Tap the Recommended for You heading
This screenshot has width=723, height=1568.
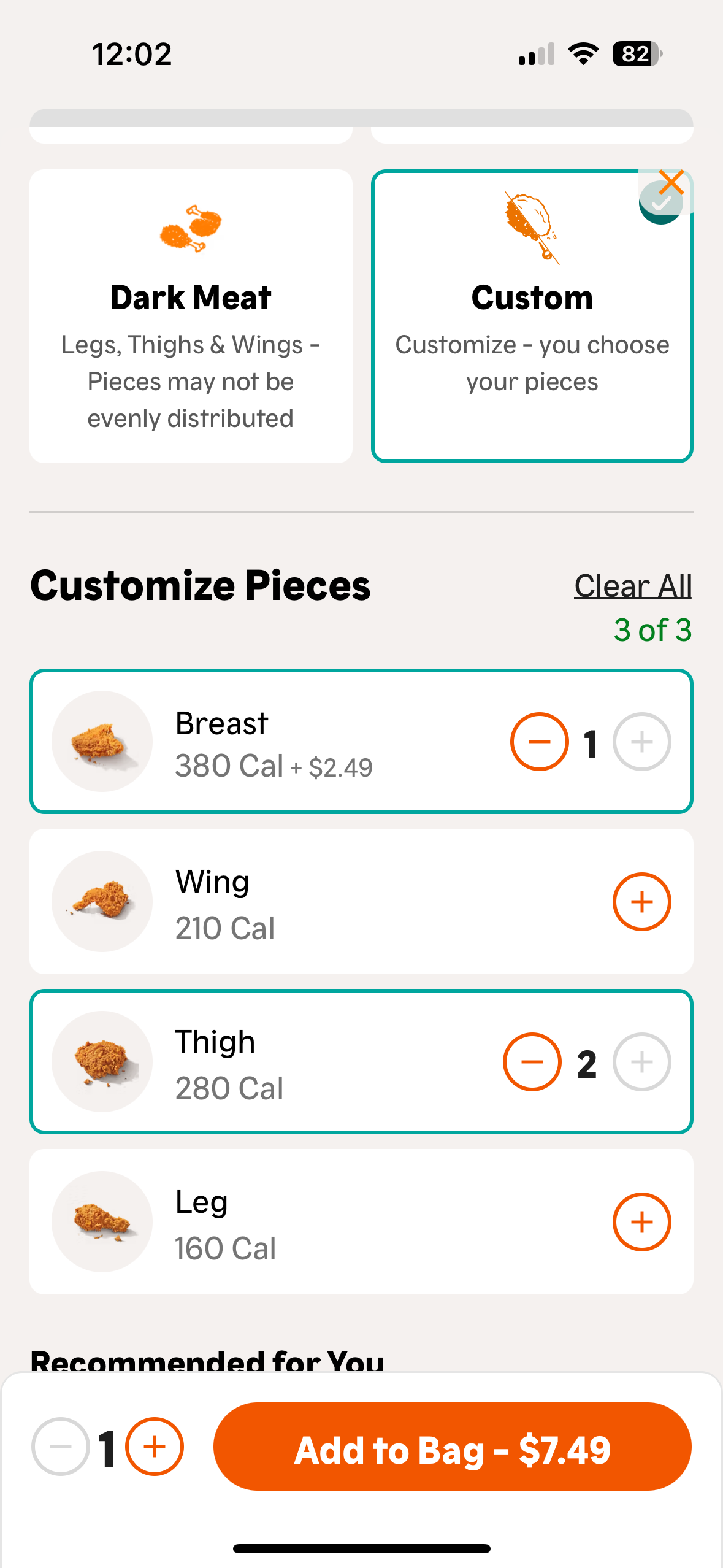pos(207,1361)
